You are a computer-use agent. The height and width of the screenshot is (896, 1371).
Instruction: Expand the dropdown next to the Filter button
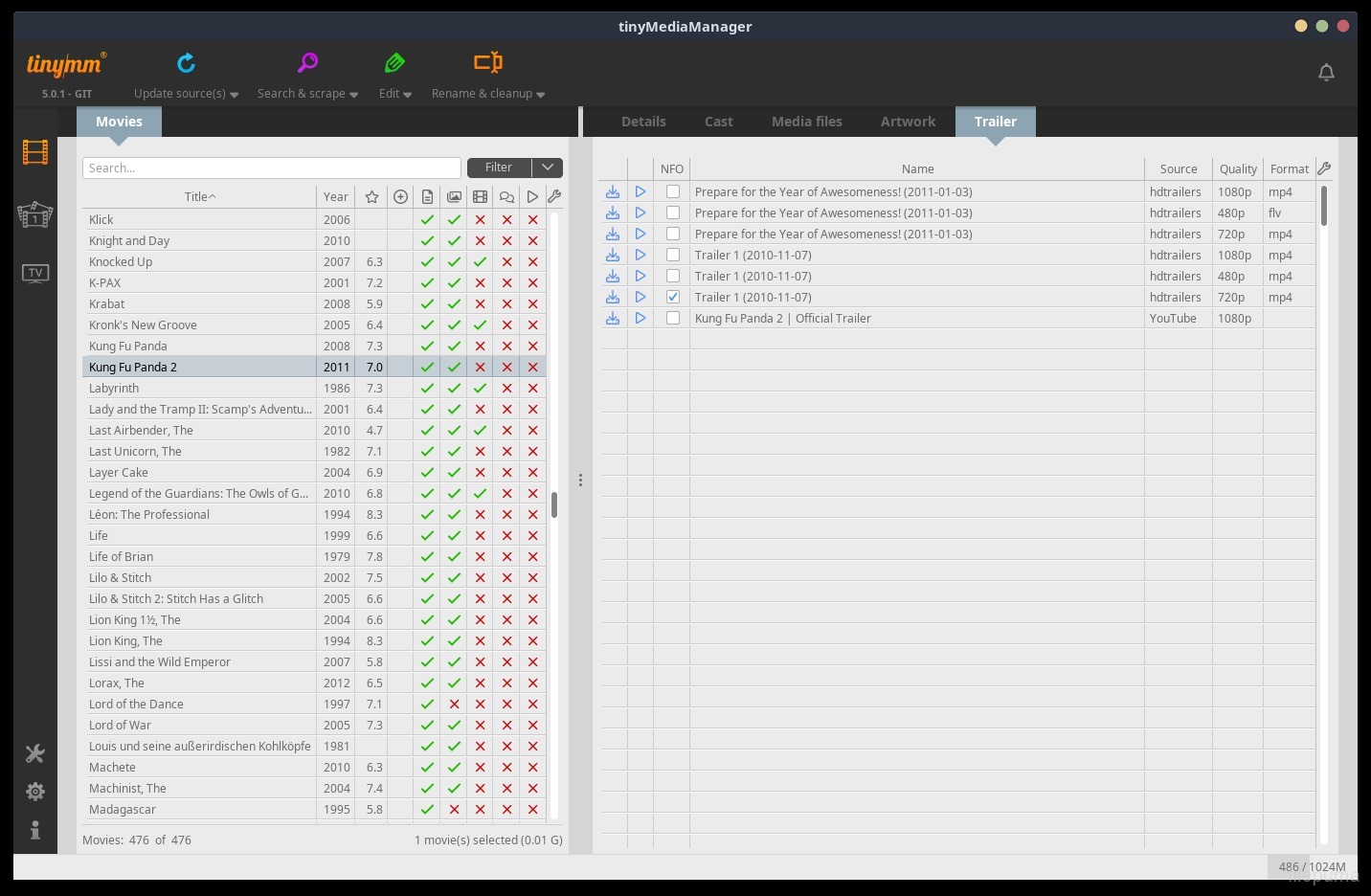coord(547,168)
